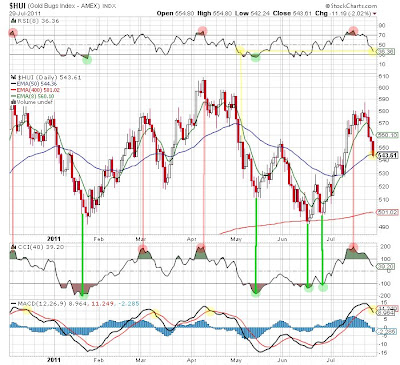Image resolution: width=400 pixels, height=365 pixels.
Task: Click the volume bar icon before Volume undef
Action: [x=13, y=102]
